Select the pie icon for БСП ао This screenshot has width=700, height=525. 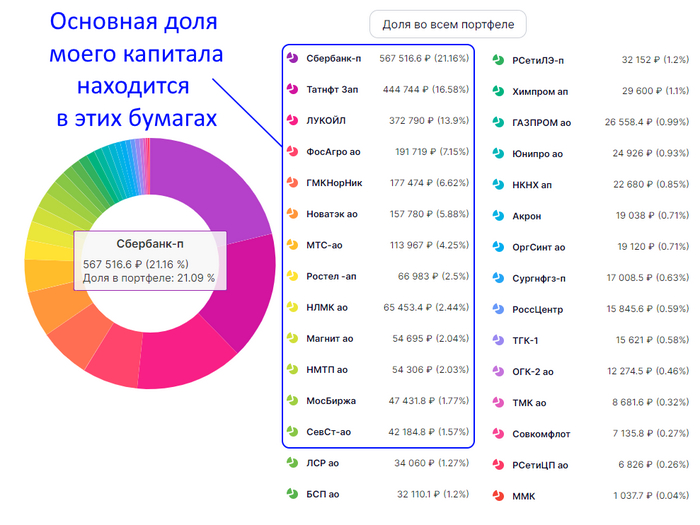pos(292,494)
